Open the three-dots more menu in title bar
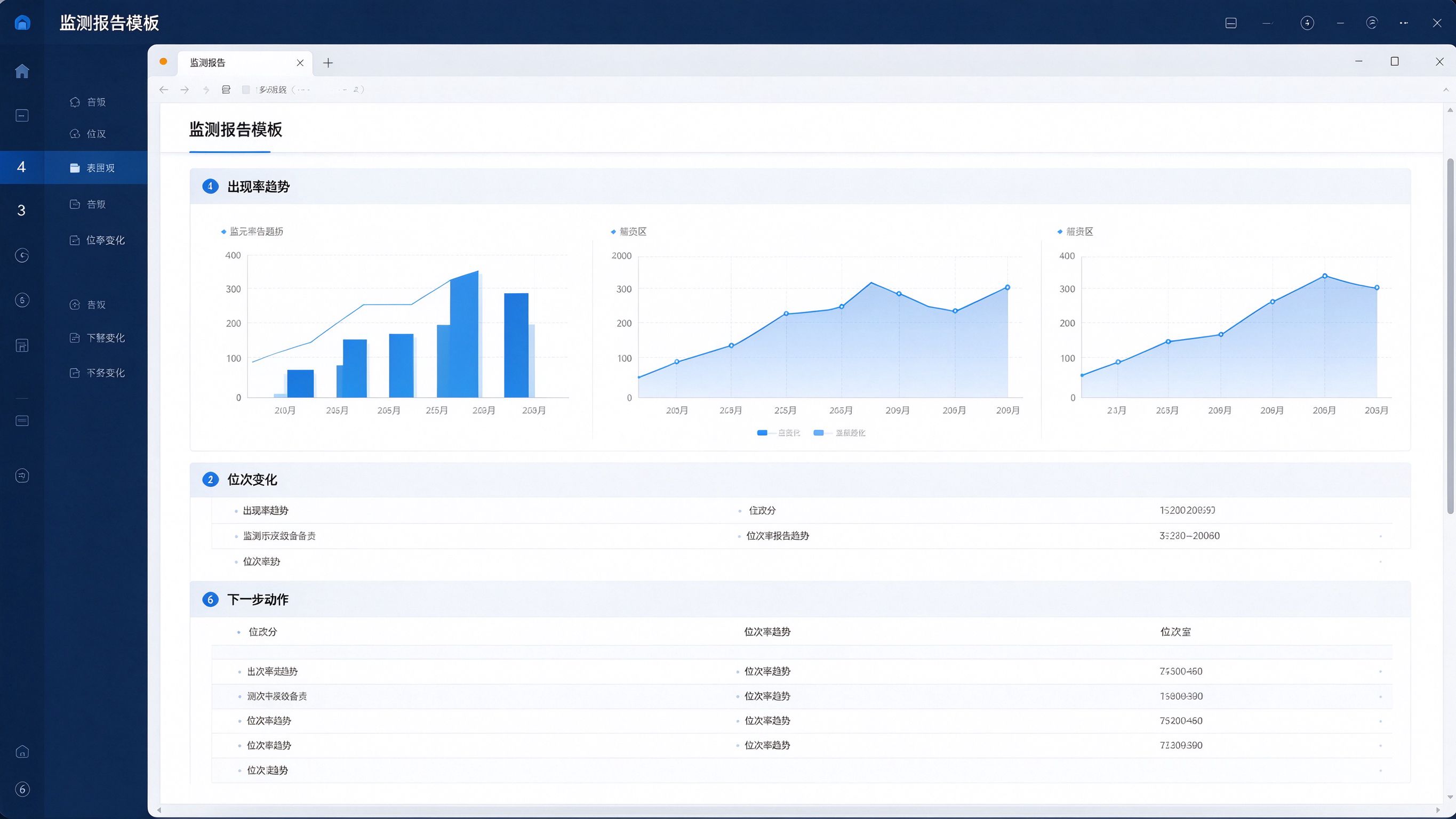This screenshot has width=1456, height=819. click(x=1404, y=22)
